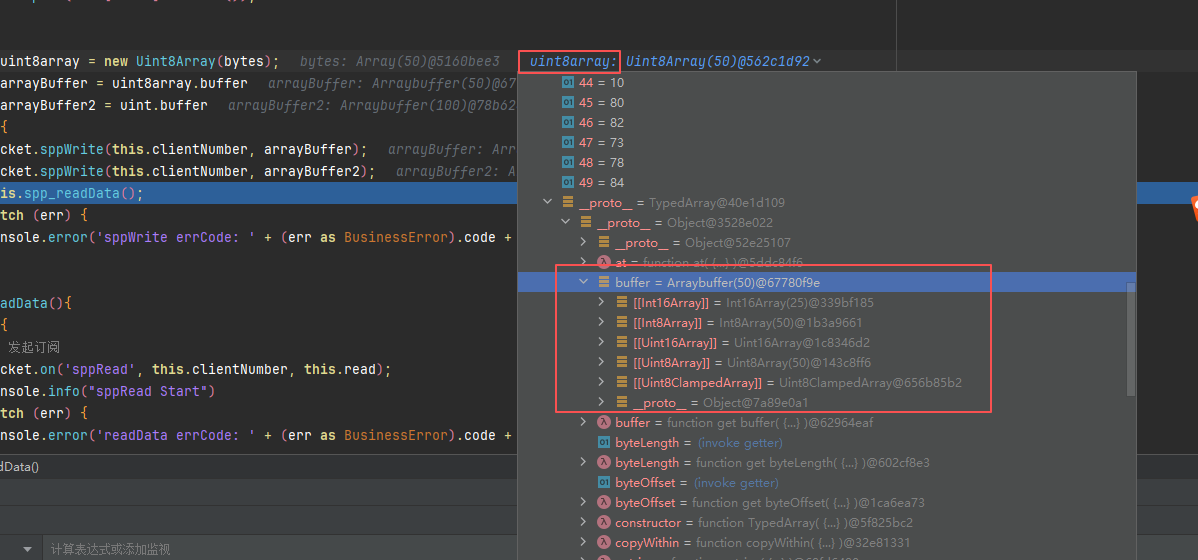Click the object icon of the [[Int8Array]] entry

pos(622,323)
